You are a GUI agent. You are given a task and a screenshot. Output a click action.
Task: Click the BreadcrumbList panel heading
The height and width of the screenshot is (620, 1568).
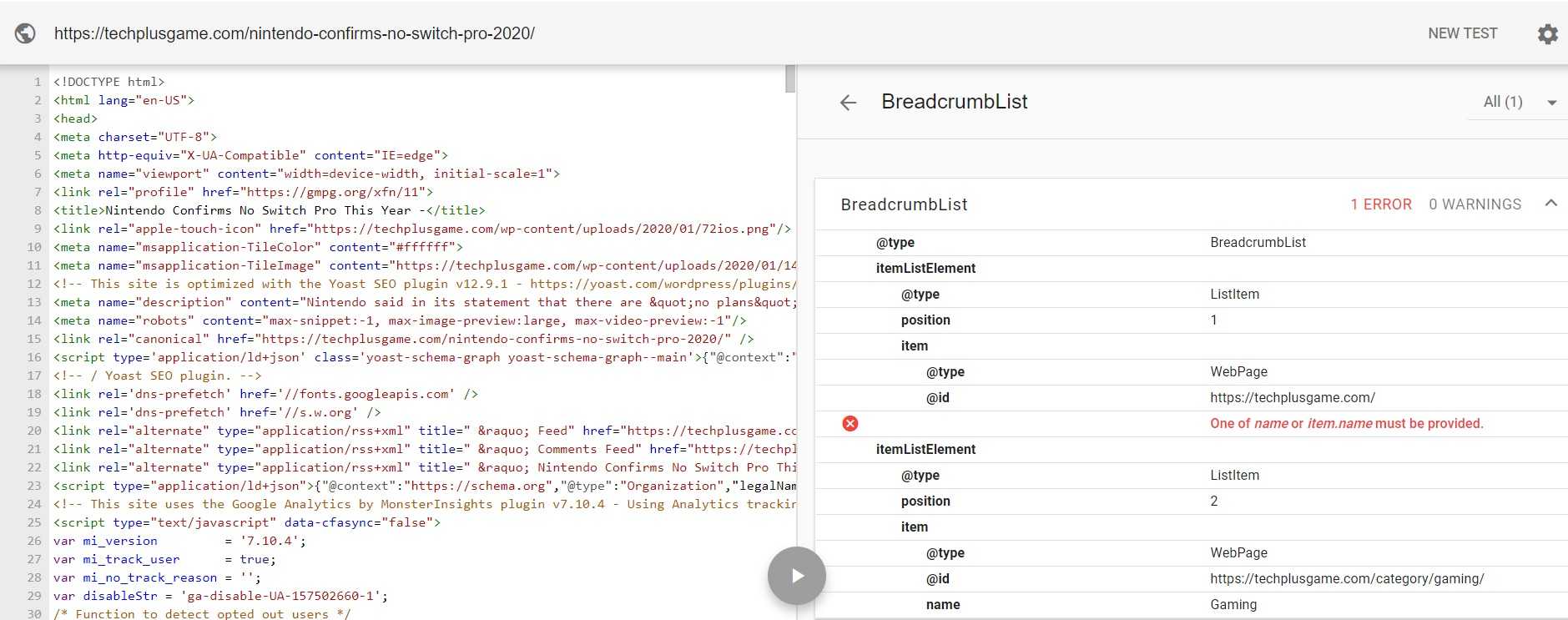(x=955, y=102)
